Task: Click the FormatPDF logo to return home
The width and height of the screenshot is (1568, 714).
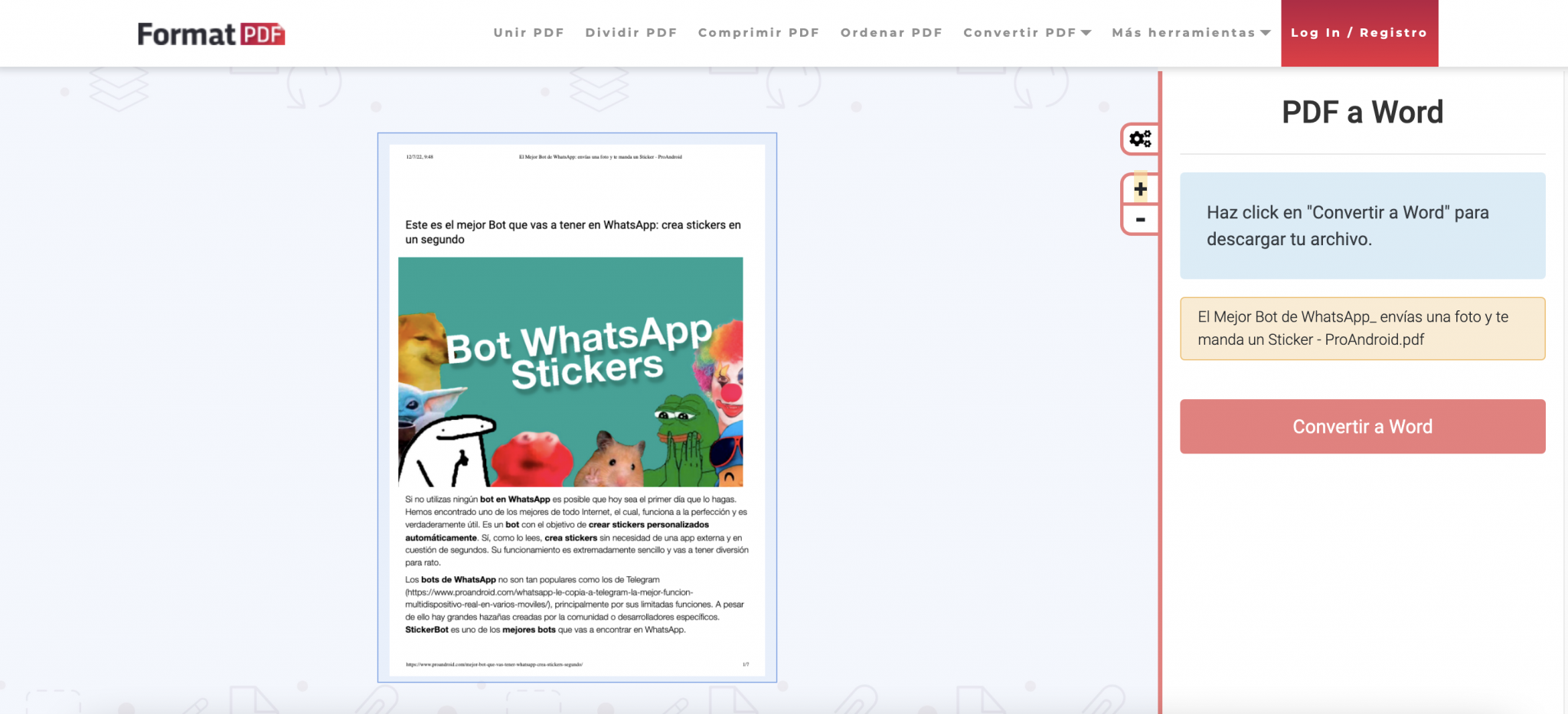Action: (211, 32)
